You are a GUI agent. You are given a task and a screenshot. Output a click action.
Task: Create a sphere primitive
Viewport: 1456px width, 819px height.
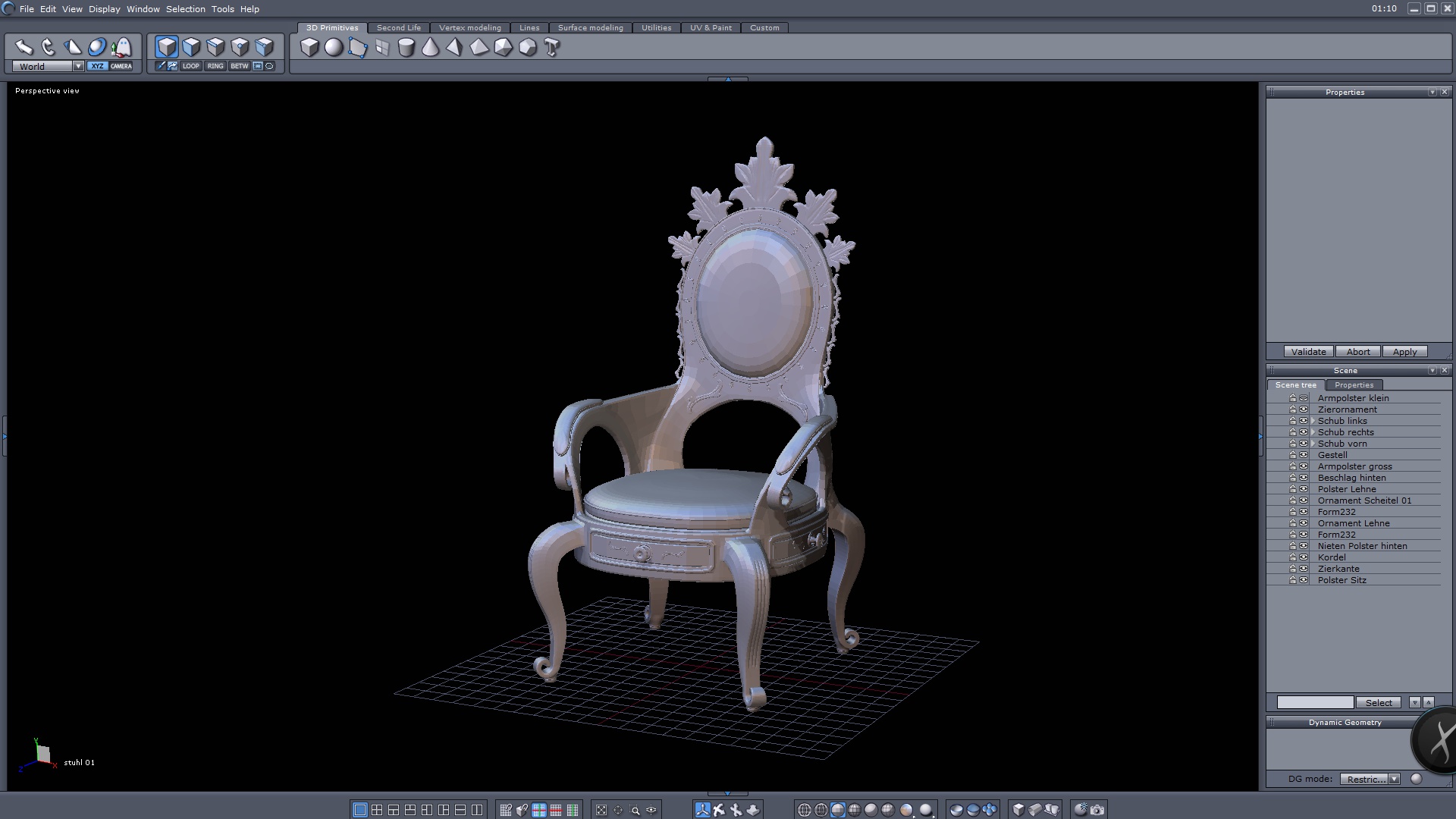334,48
